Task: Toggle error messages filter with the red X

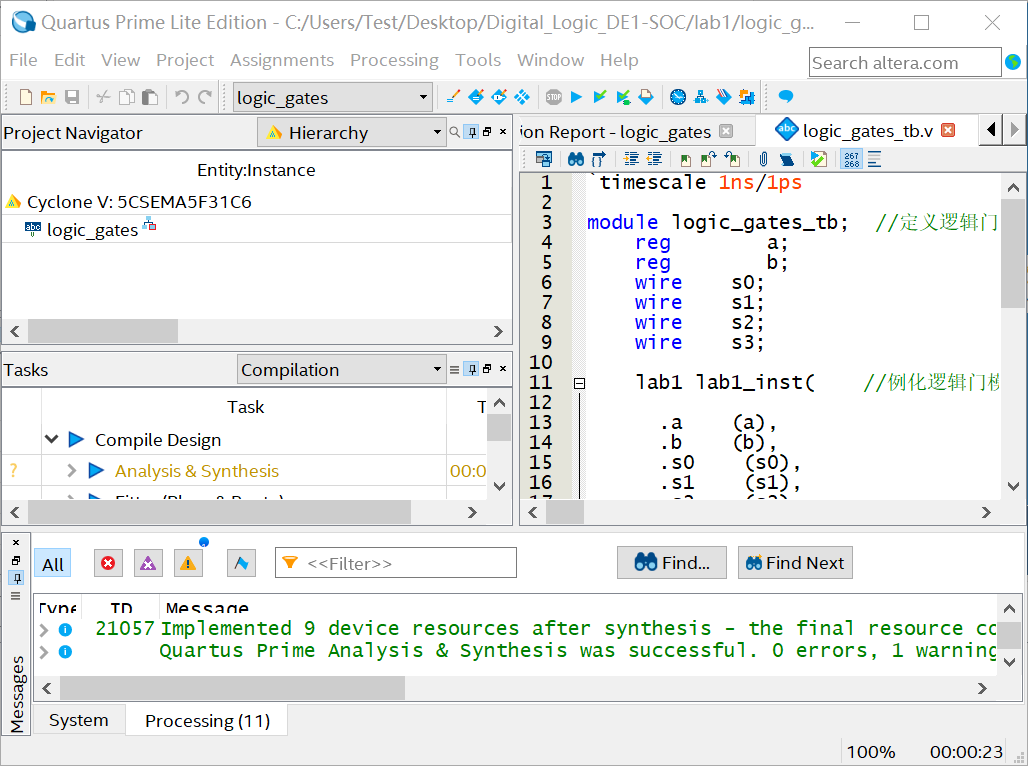Action: tap(108, 563)
